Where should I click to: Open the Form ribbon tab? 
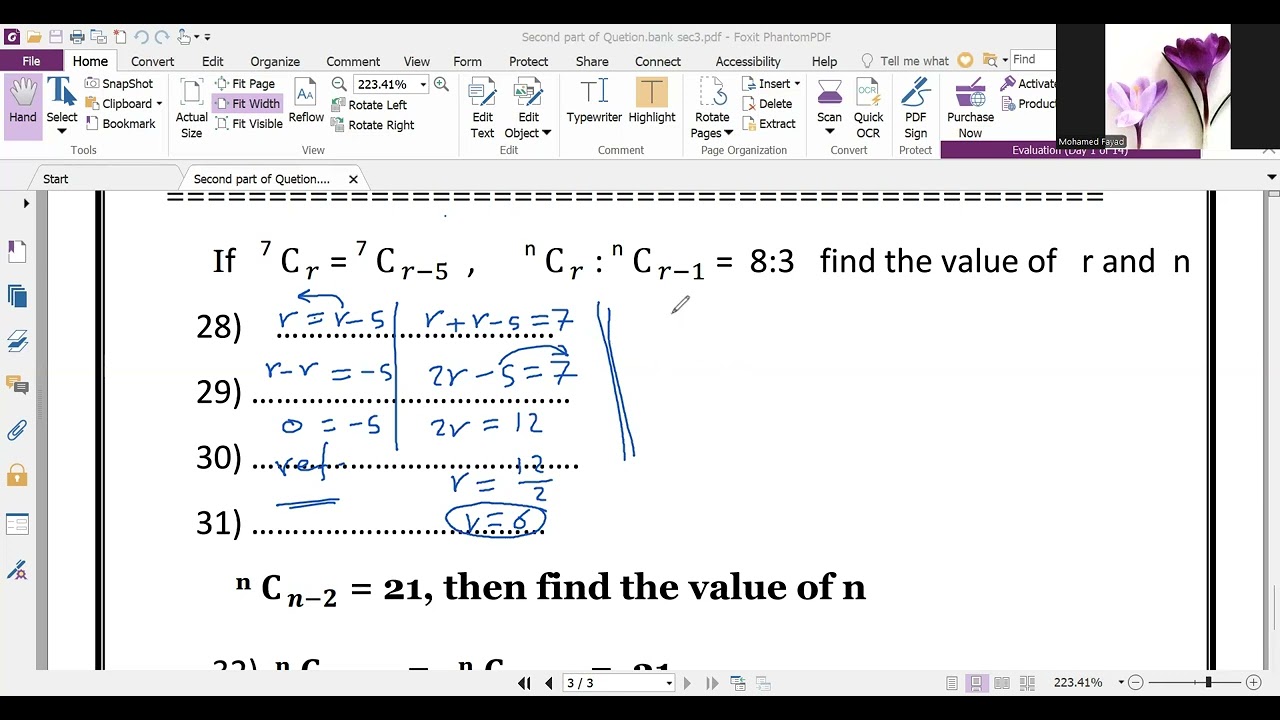click(467, 61)
